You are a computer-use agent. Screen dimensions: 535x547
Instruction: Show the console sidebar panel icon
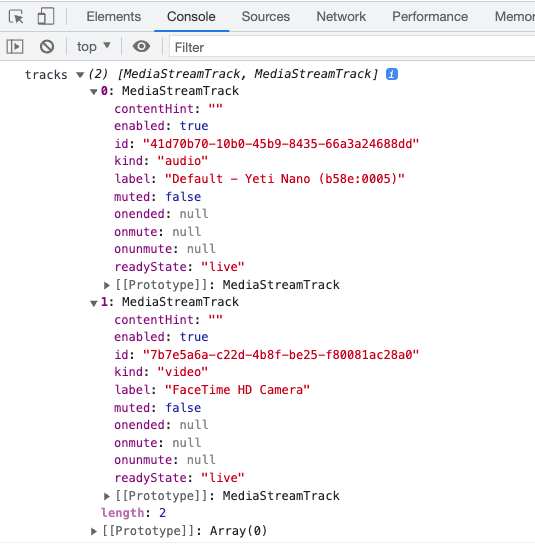point(15,46)
